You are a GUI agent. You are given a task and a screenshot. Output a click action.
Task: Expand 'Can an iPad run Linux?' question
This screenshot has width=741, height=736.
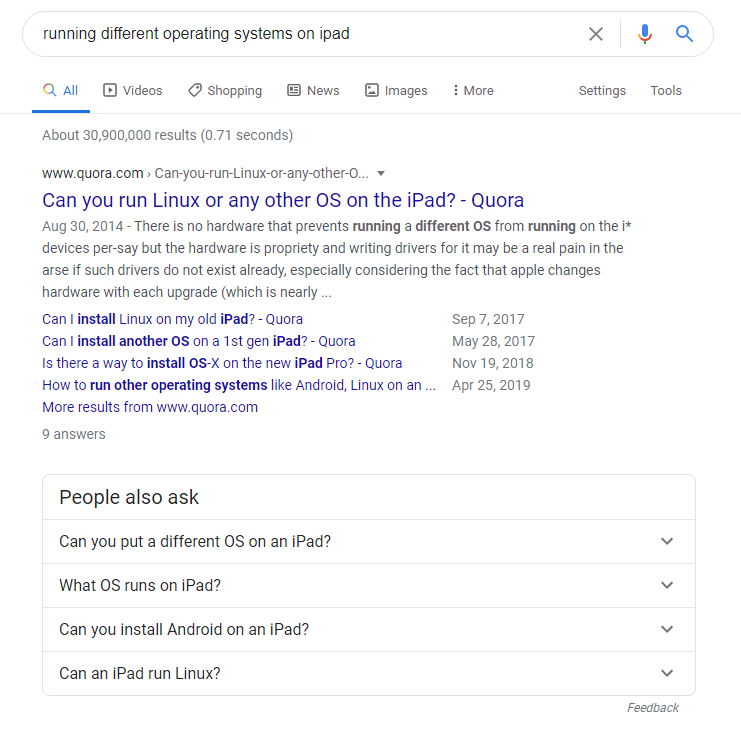(369, 673)
